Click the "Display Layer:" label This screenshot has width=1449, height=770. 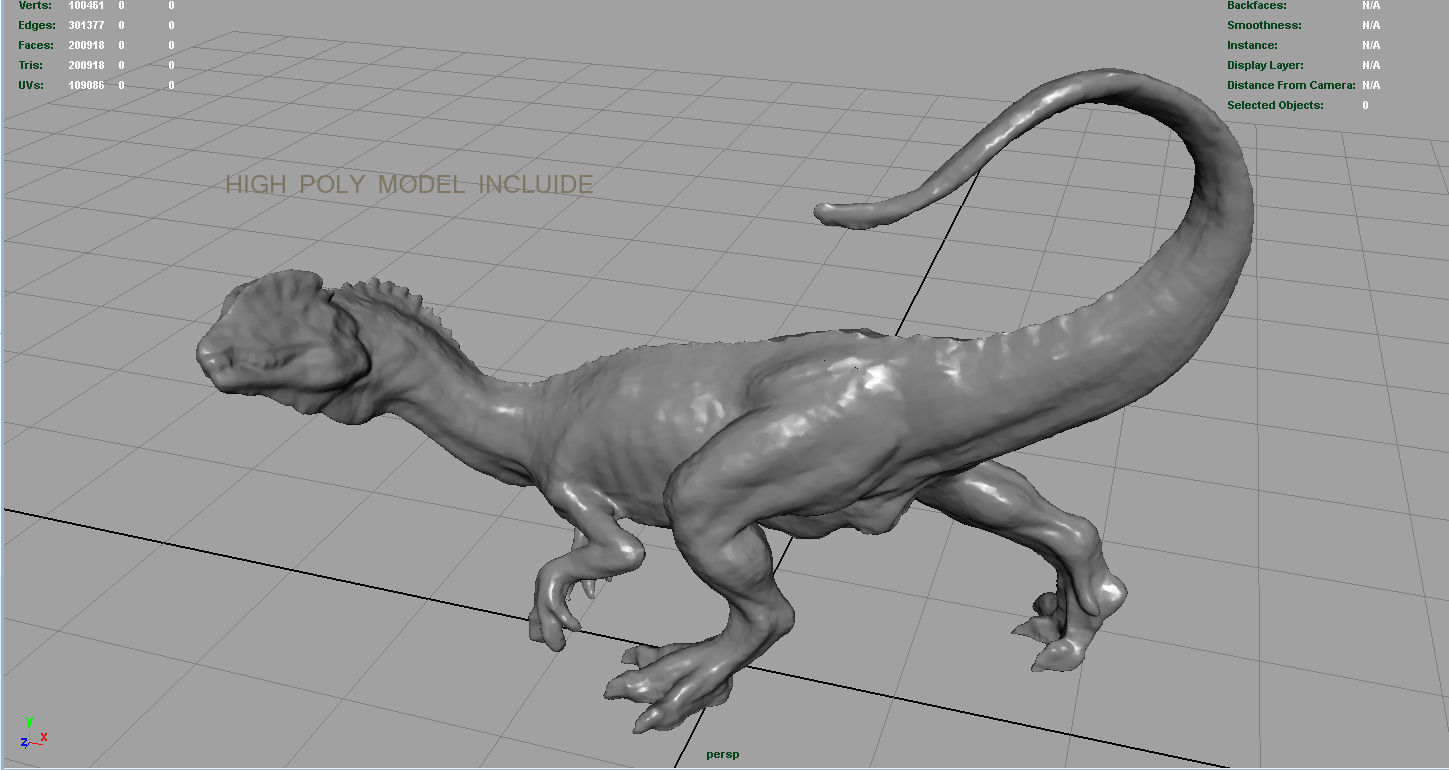tap(1265, 65)
